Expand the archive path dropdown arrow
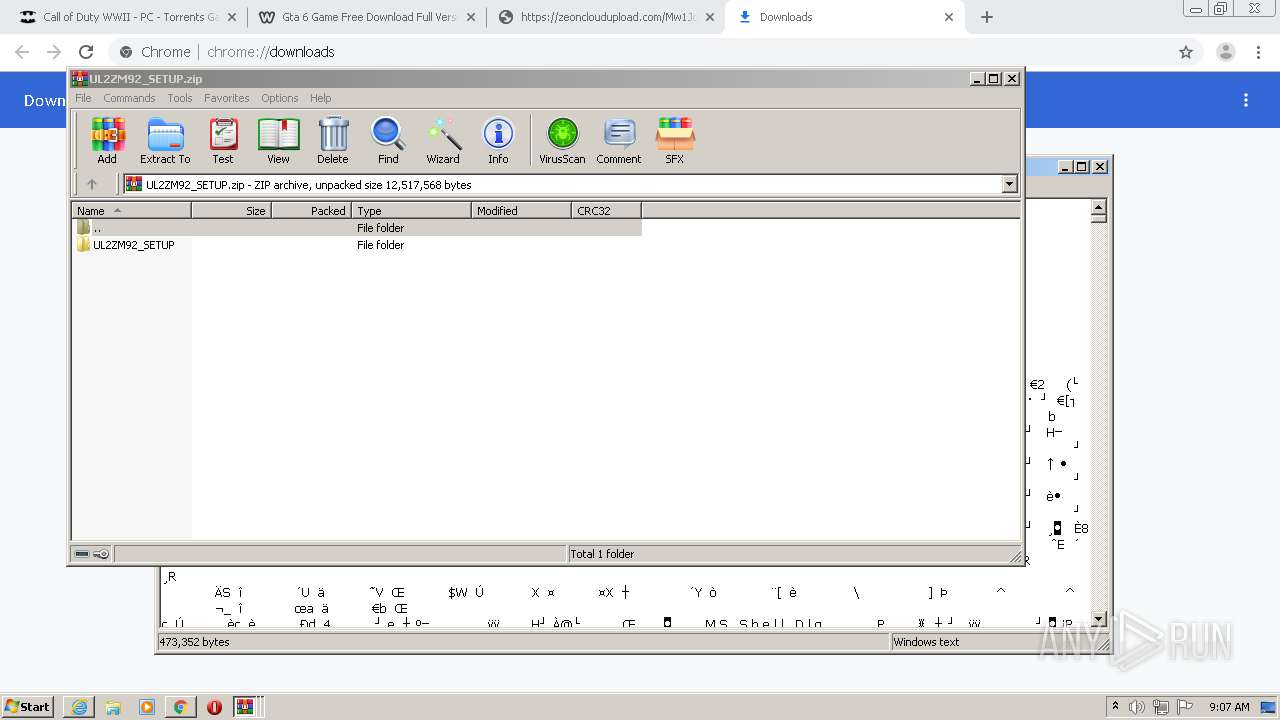Screen dimensions: 1280x720 [1009, 184]
